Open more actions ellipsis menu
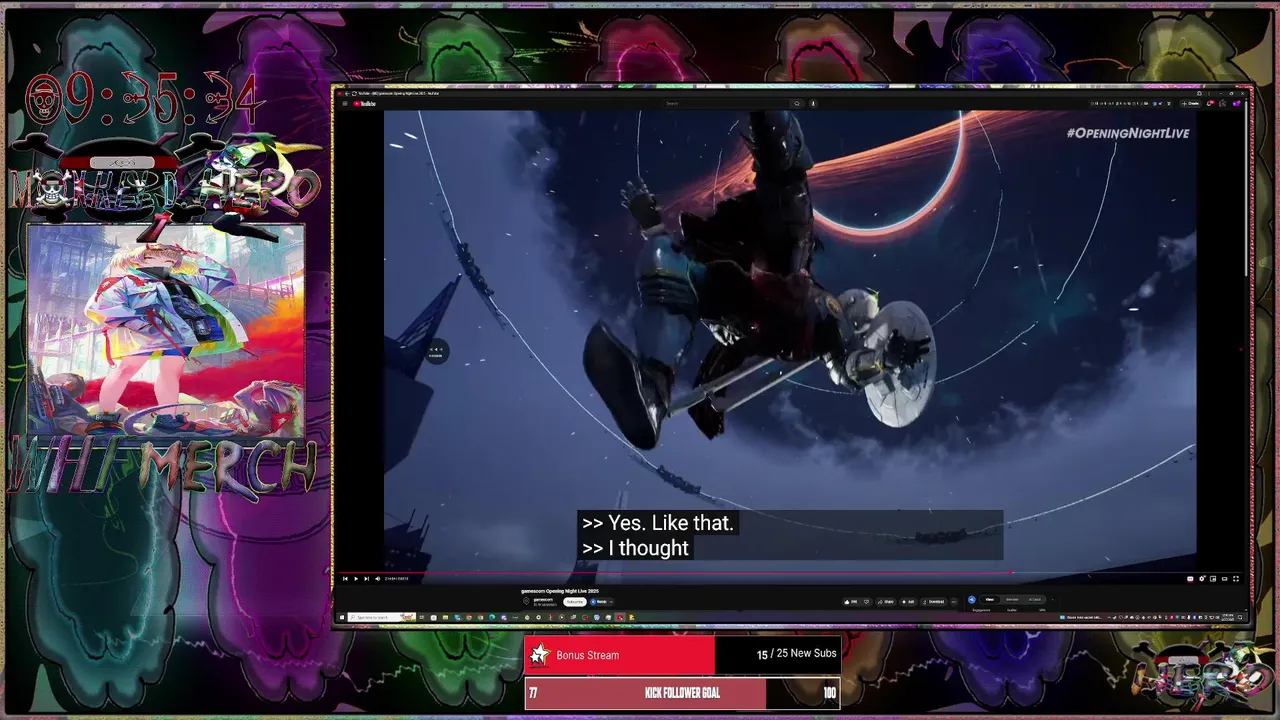This screenshot has width=1280, height=720. click(954, 602)
